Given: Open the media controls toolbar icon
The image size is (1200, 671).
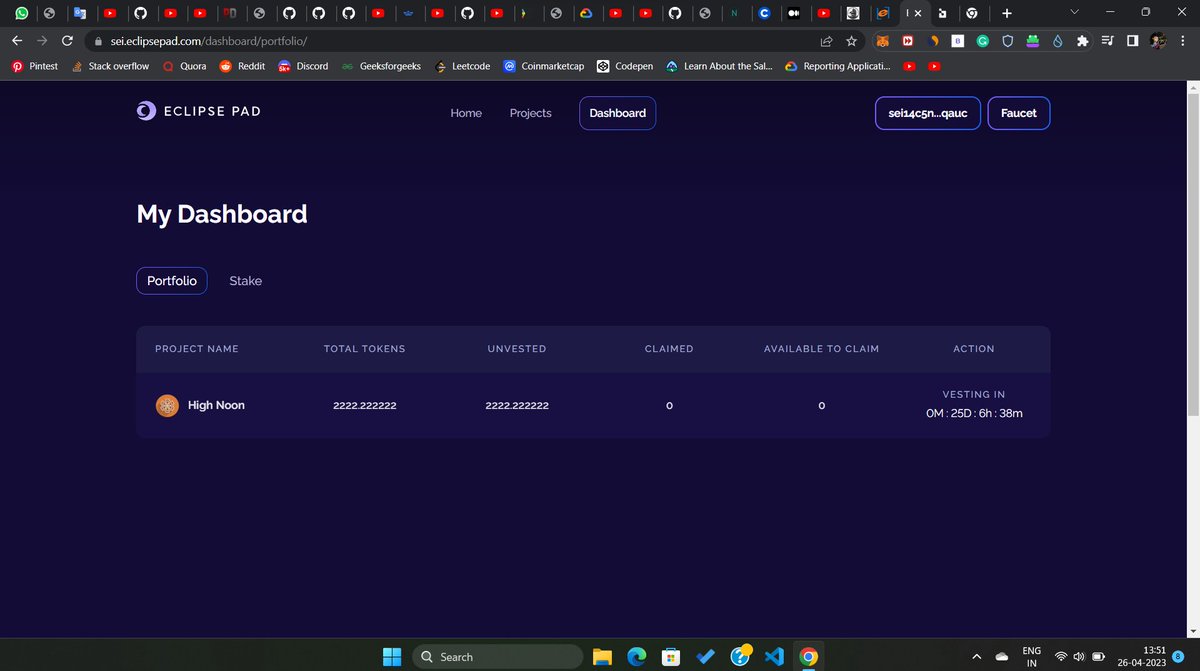Looking at the screenshot, I should tap(1107, 41).
